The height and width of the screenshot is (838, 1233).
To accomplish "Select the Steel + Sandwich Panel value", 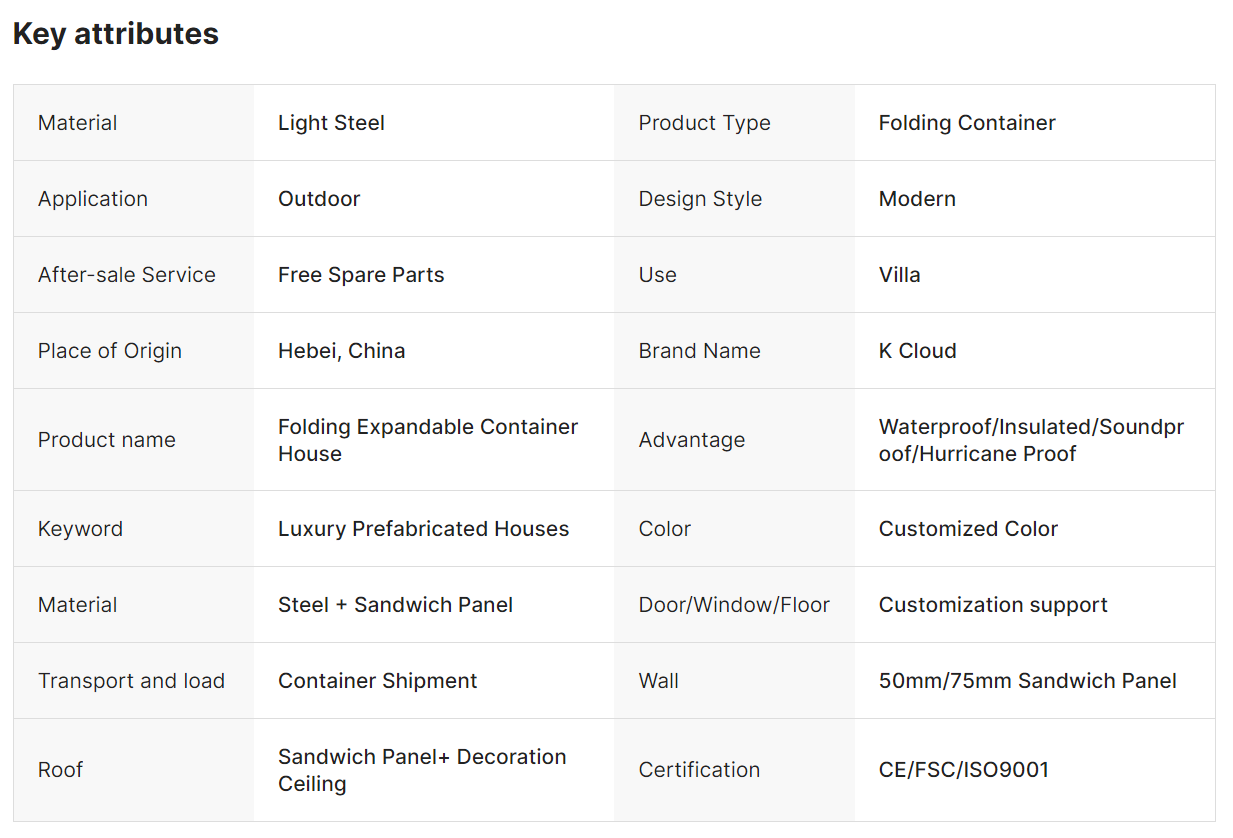I will [x=395, y=605].
